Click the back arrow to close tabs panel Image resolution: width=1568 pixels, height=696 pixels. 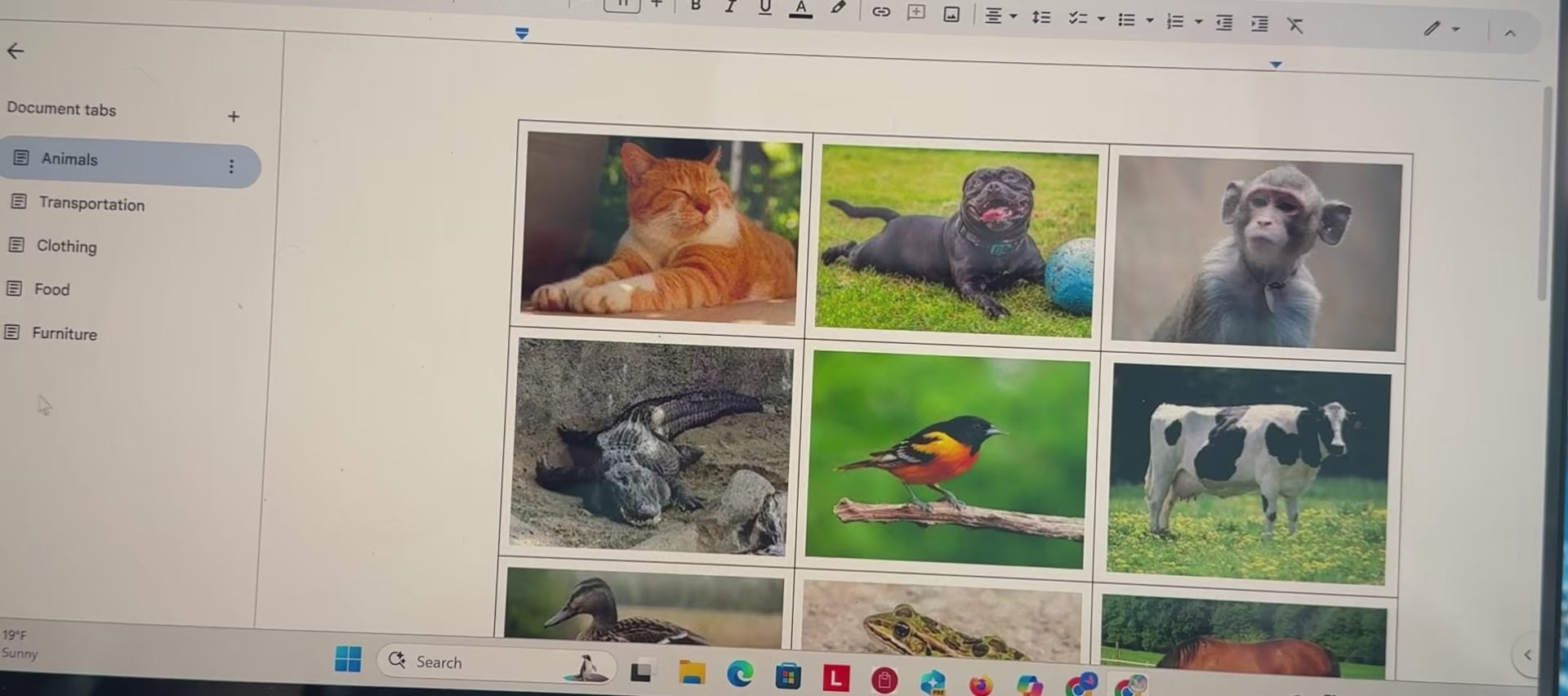[x=16, y=51]
